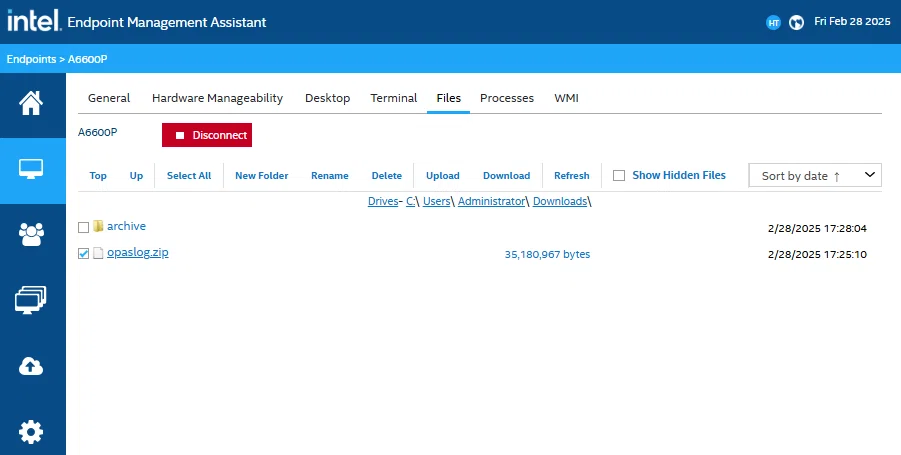Click the Endpoints breadcrumb in blue bar
The image size is (901, 455).
click(31, 59)
